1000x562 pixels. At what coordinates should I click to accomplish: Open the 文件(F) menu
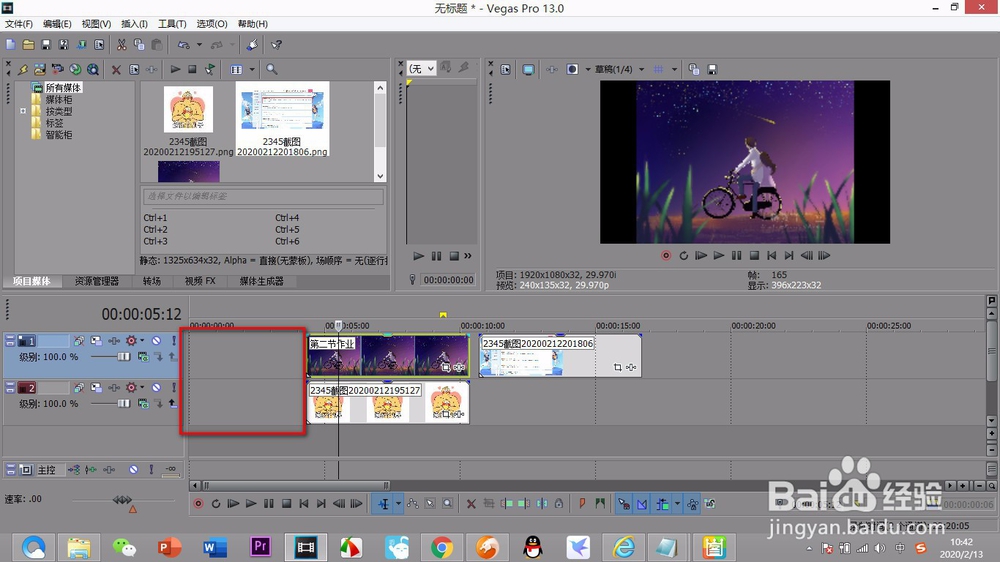pos(19,24)
